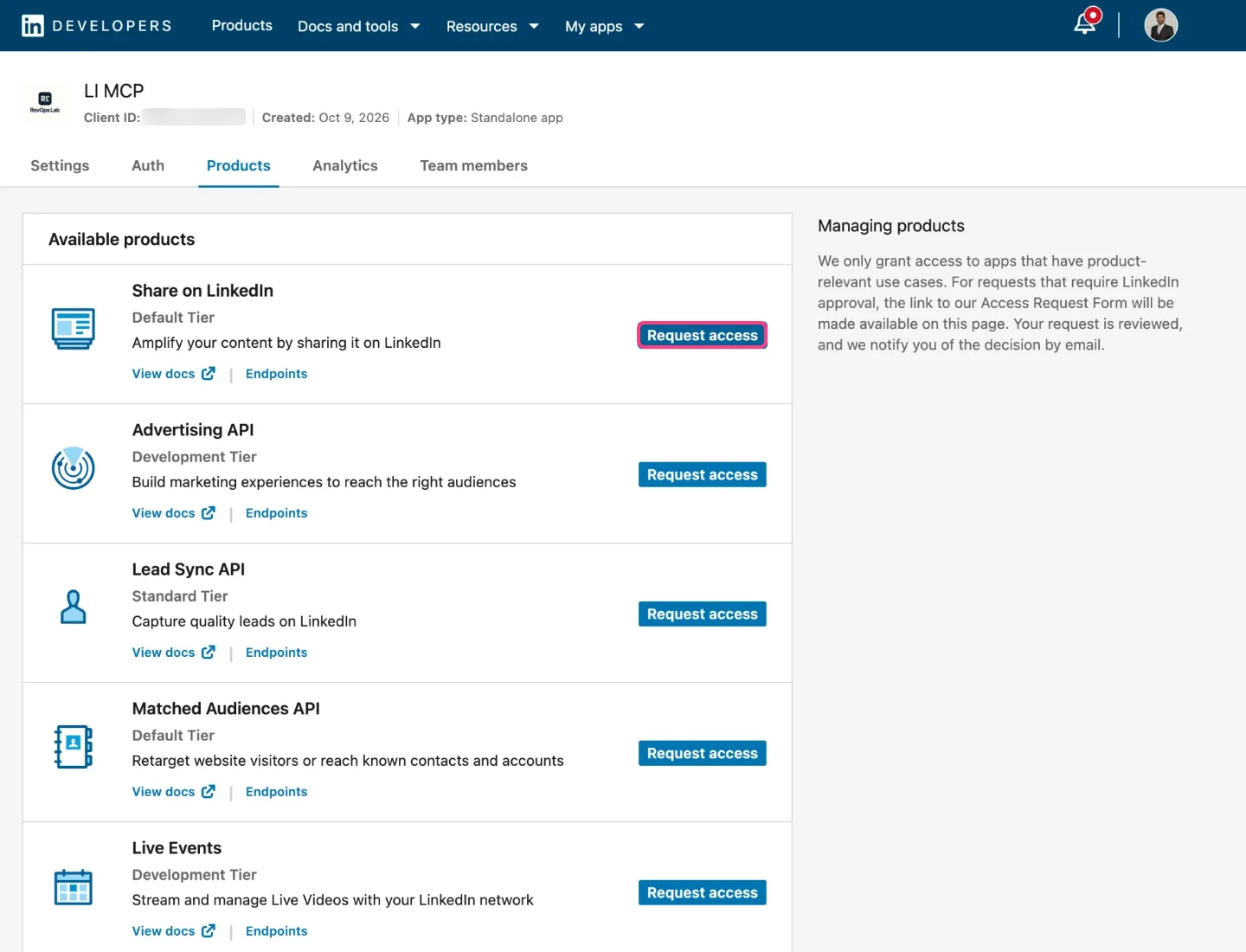Open View docs for Advertising API
Viewport: 1246px width, 952px height.
[164, 513]
